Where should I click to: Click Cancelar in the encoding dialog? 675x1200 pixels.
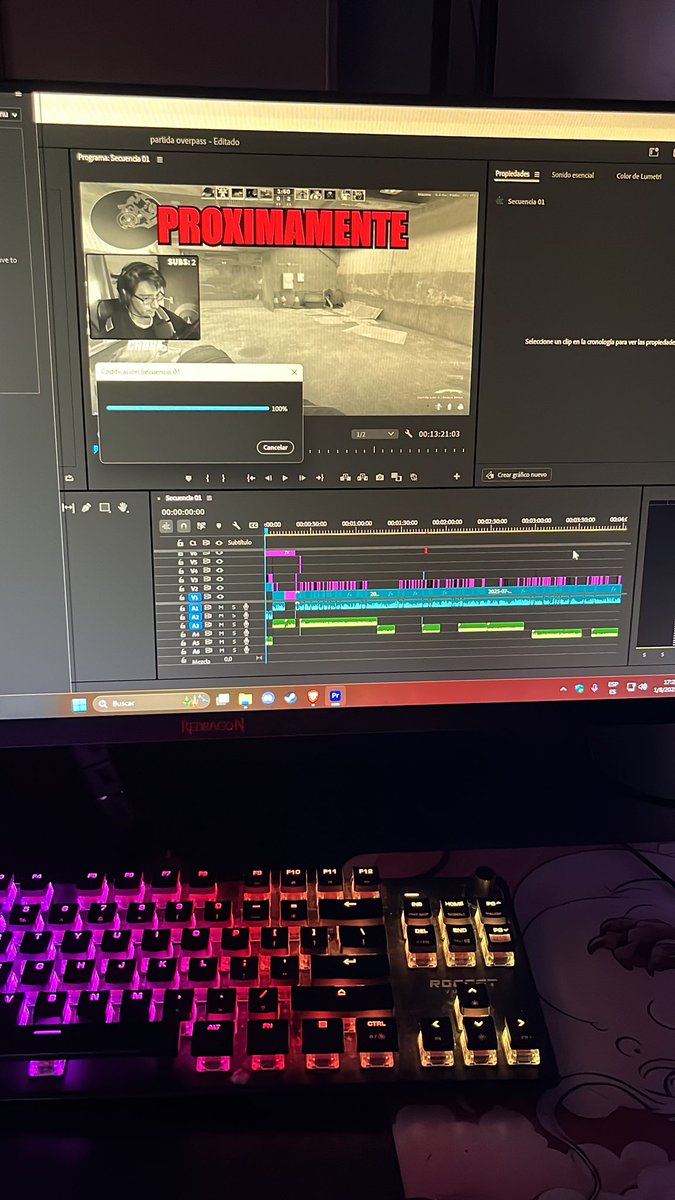(x=275, y=447)
